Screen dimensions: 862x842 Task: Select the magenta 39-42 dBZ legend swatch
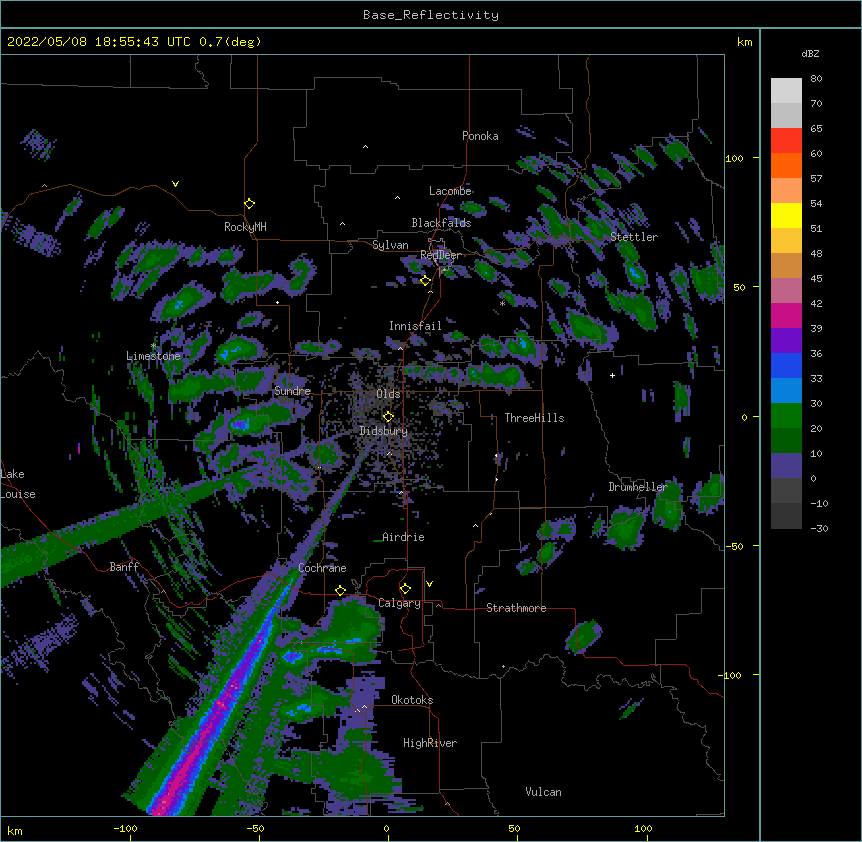tap(786, 315)
